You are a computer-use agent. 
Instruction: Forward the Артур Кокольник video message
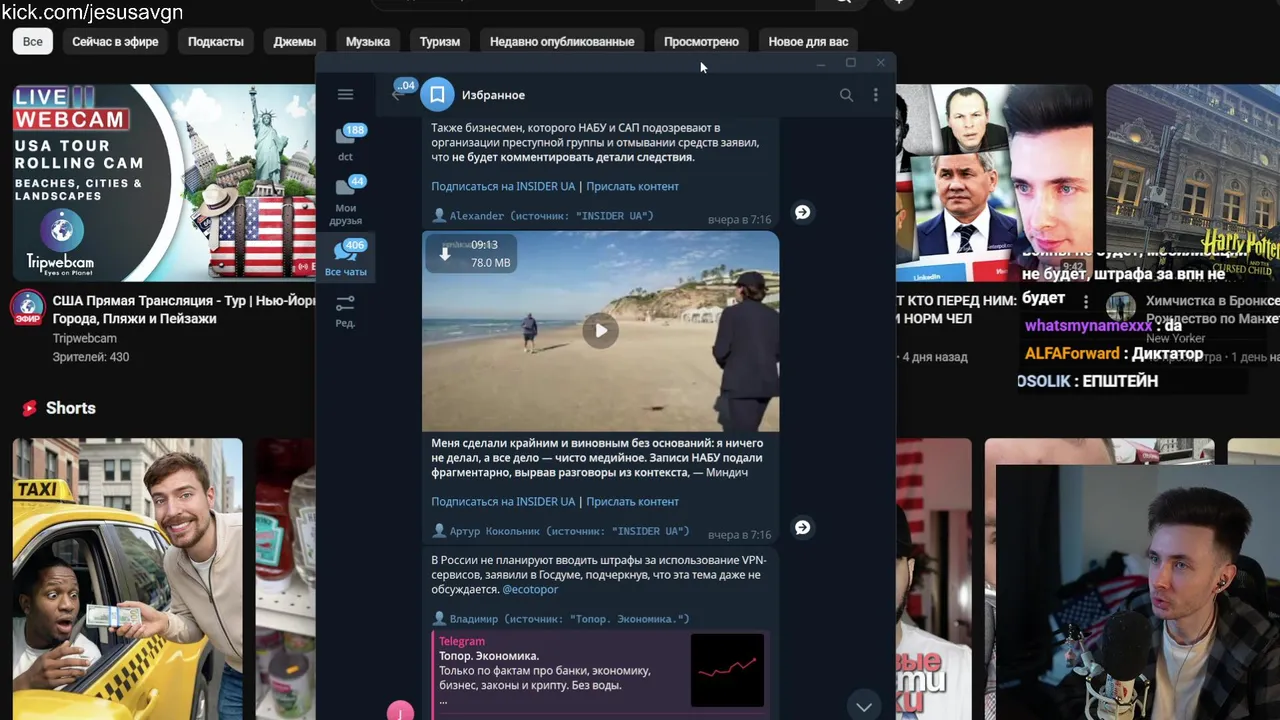pyautogui.click(x=802, y=527)
